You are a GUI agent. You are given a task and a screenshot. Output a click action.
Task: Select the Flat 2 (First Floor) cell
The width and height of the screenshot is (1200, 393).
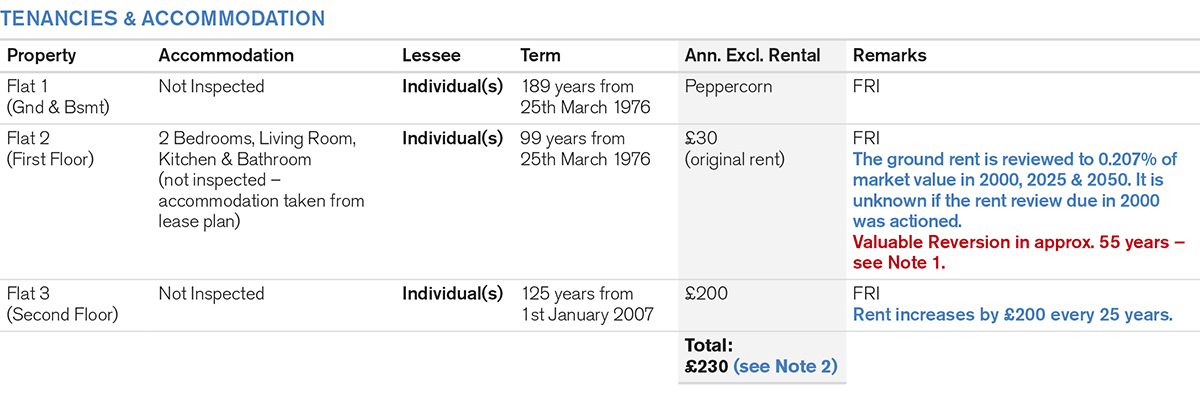pos(51,148)
